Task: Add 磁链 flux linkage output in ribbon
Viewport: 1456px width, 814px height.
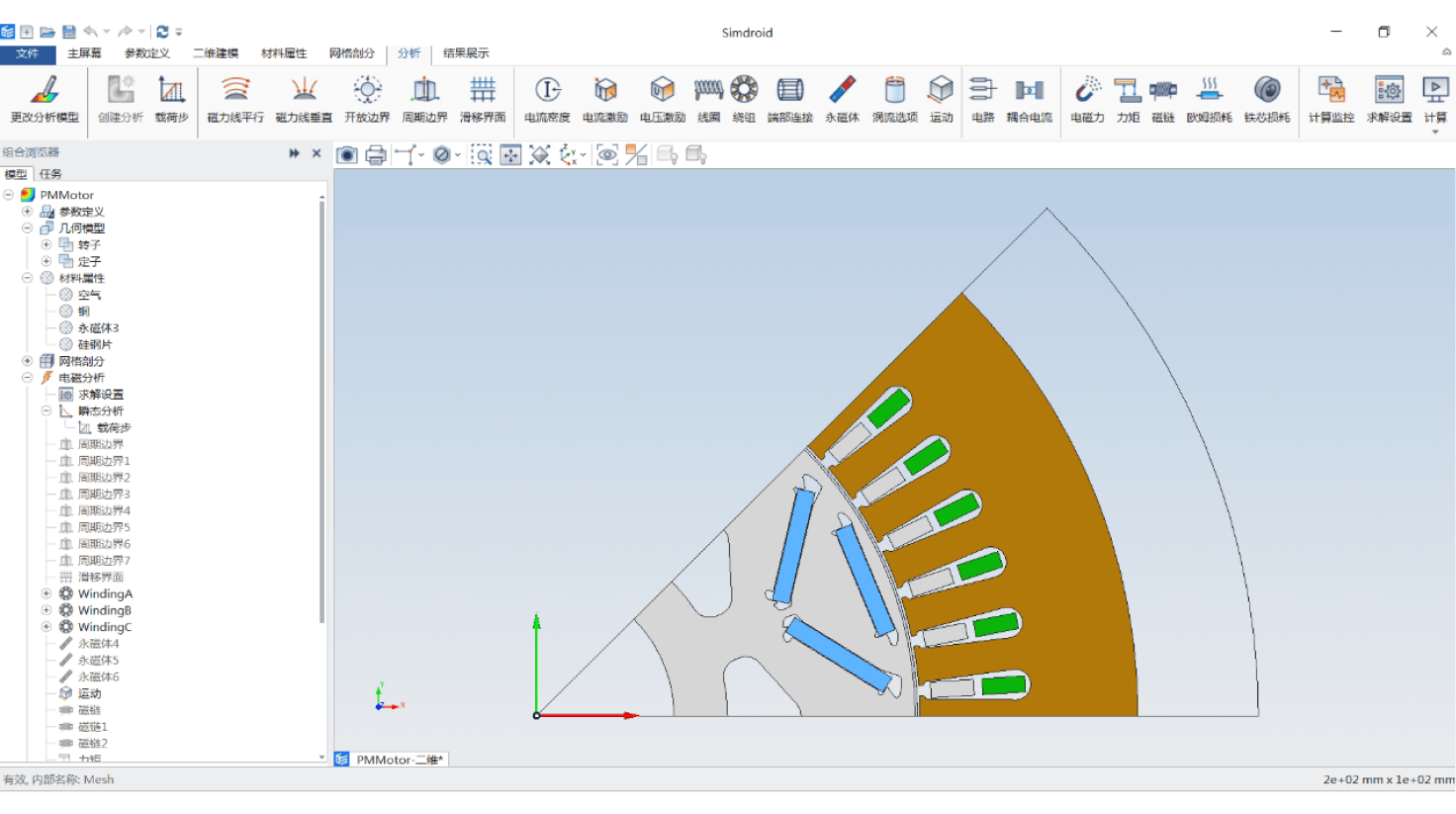Action: click(1163, 99)
